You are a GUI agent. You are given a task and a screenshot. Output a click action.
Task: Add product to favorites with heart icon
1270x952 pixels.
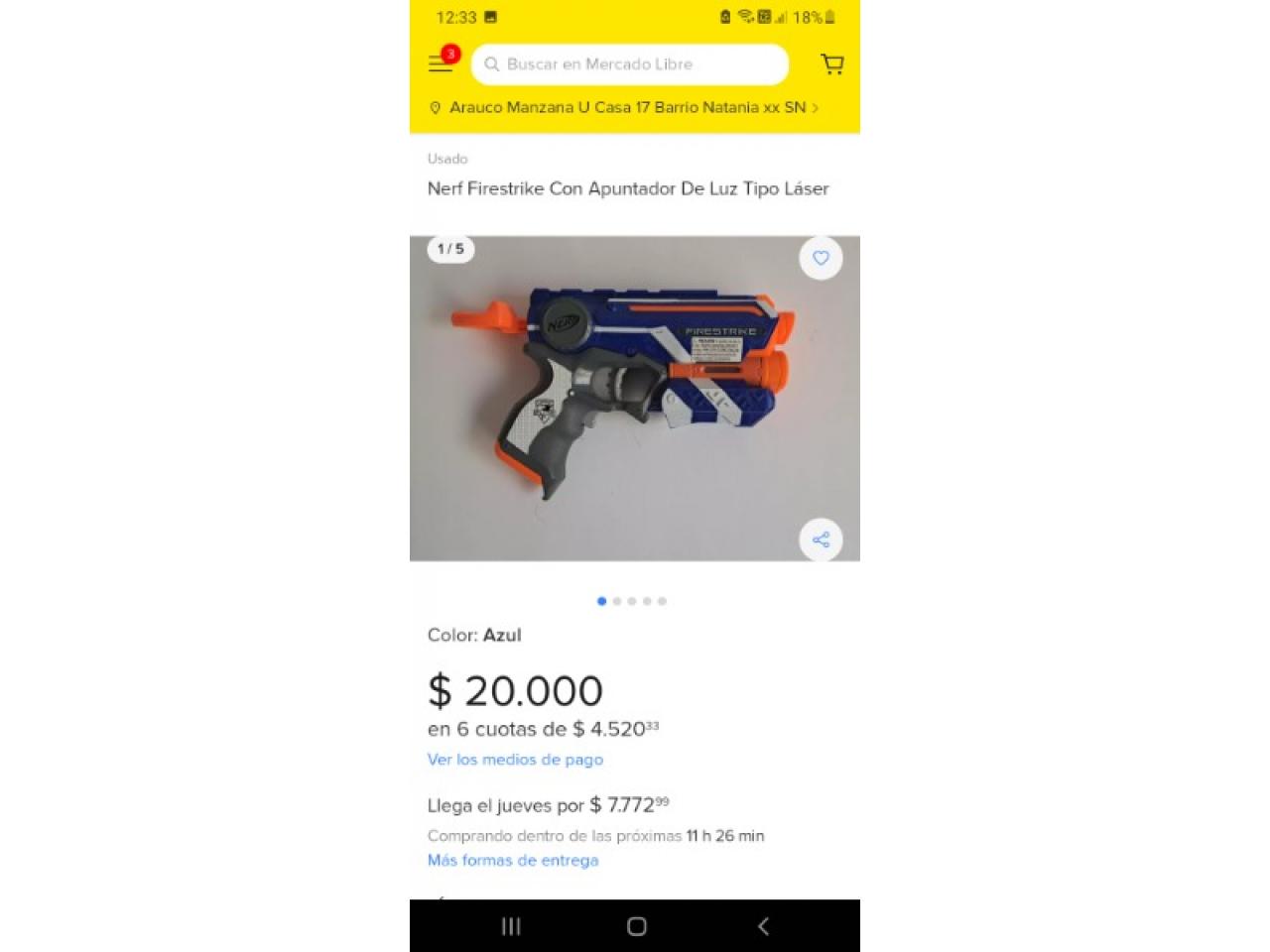pos(821,258)
